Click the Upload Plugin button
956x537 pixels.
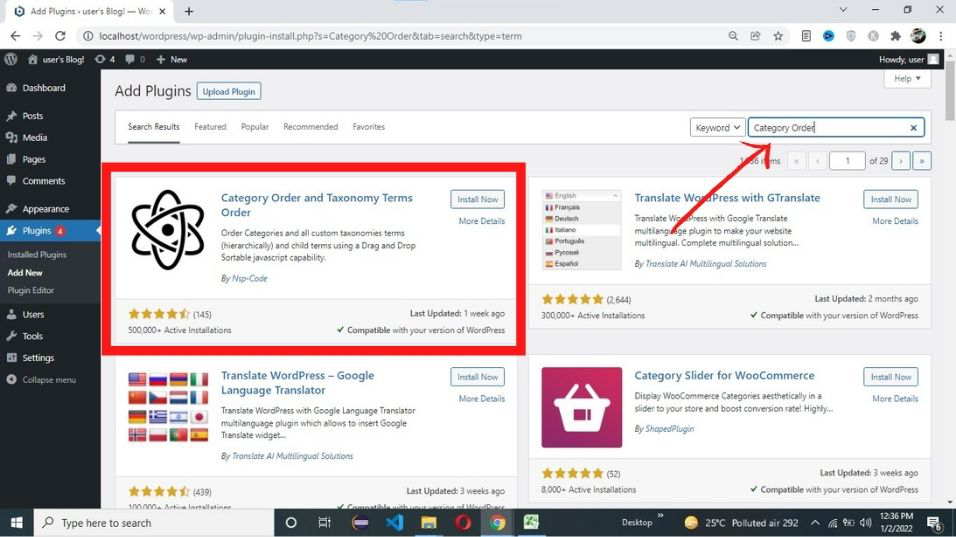click(x=229, y=91)
